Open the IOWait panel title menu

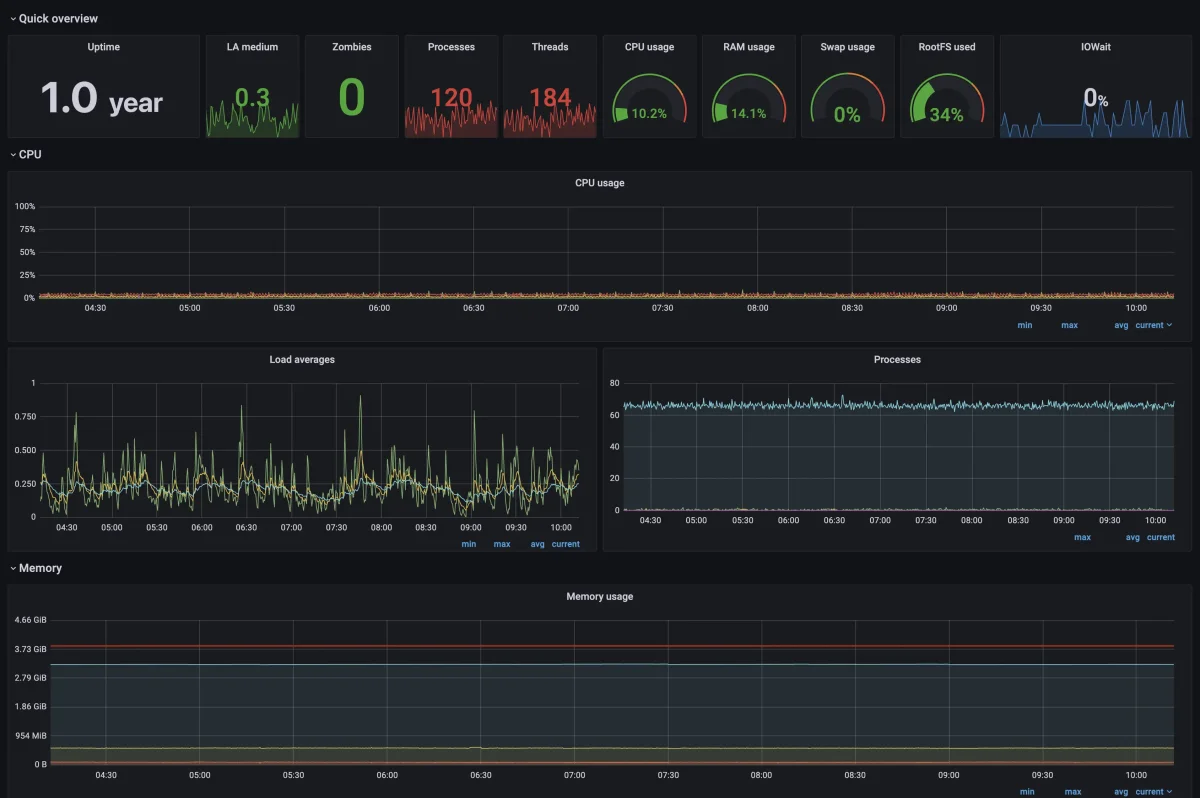tap(1096, 47)
